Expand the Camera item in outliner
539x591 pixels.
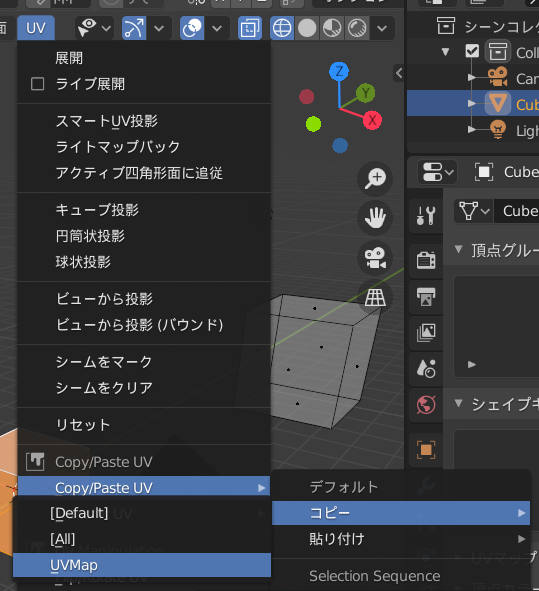(471, 77)
